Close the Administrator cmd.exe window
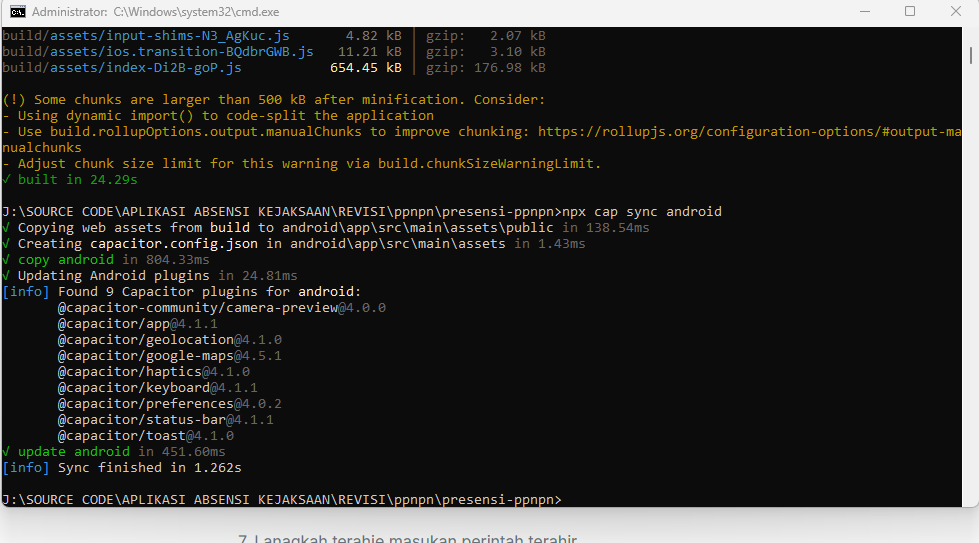The height and width of the screenshot is (543, 979). [x=954, y=12]
